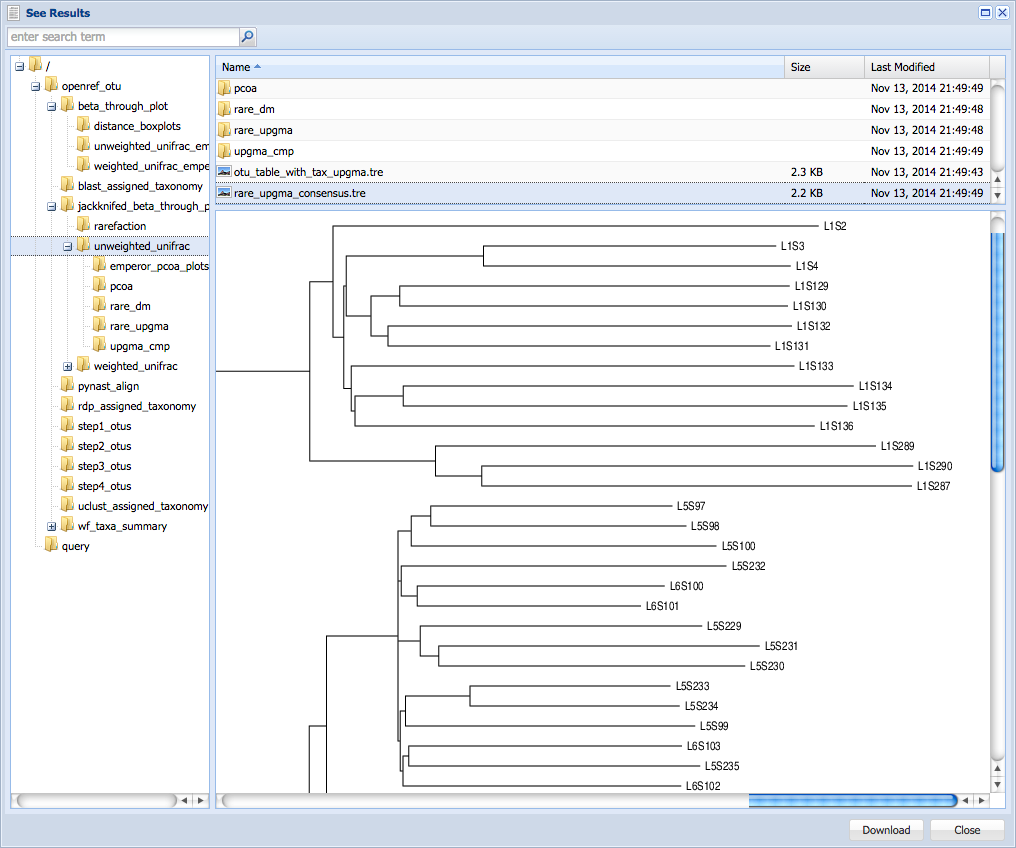Click the L5S232 leaf label

[748, 566]
